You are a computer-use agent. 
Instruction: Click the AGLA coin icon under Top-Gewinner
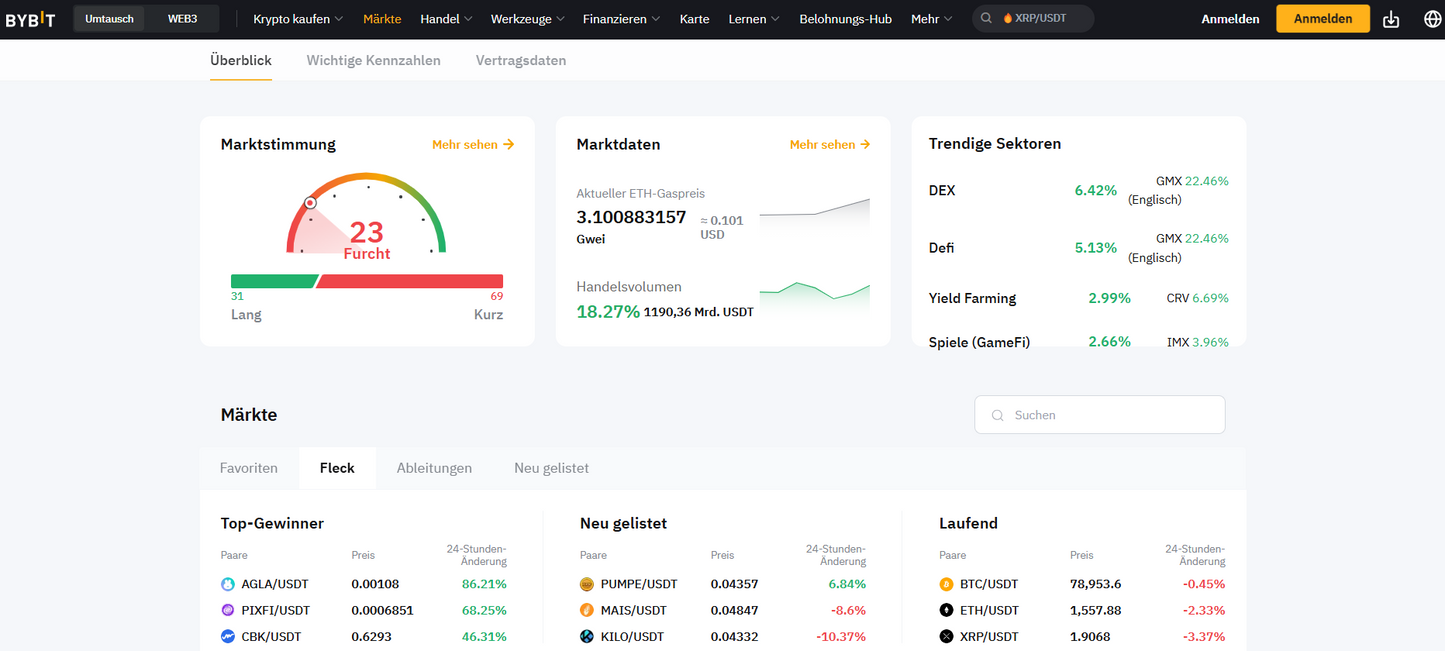click(x=228, y=584)
